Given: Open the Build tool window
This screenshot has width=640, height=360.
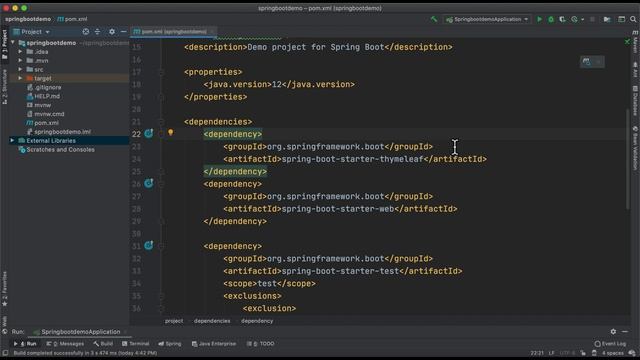Looking at the screenshot, I should pos(103,344).
